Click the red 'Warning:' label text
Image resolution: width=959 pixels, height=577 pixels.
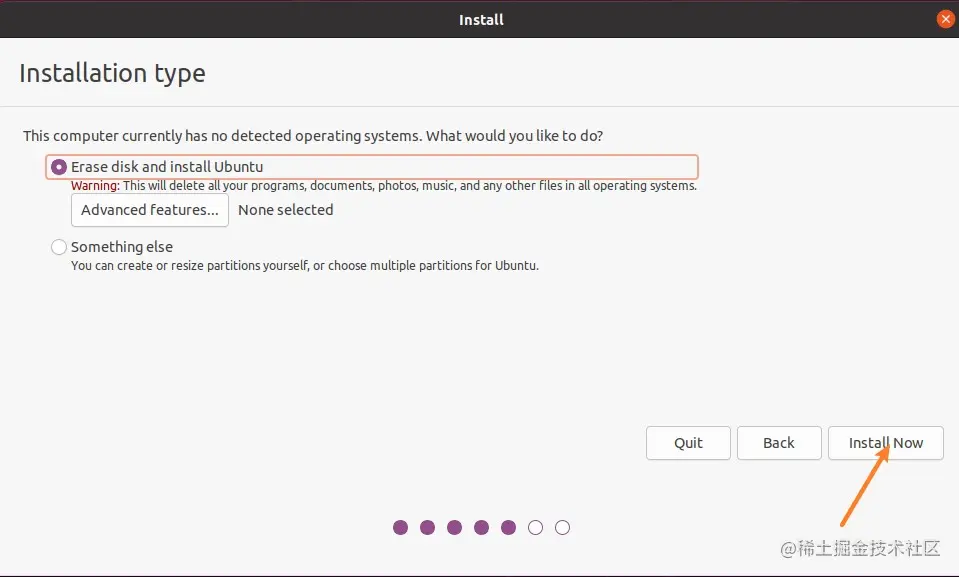click(95, 185)
